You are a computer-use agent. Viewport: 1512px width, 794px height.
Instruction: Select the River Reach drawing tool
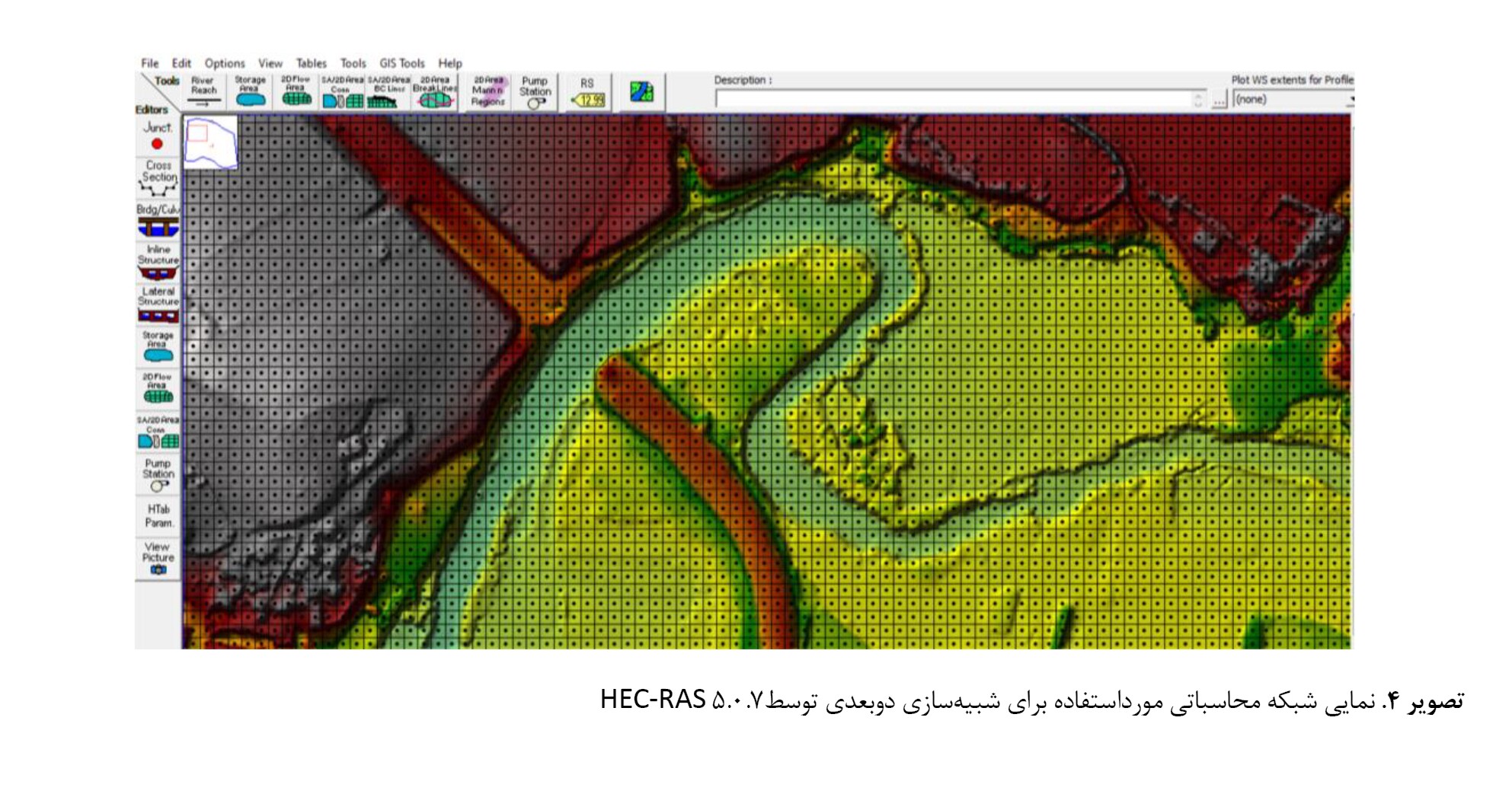click(x=203, y=91)
